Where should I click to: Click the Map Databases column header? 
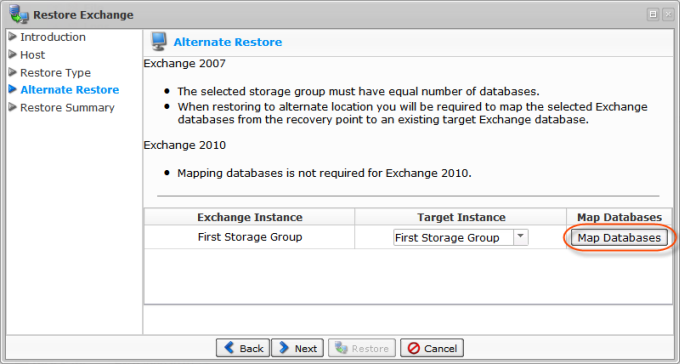point(619,217)
